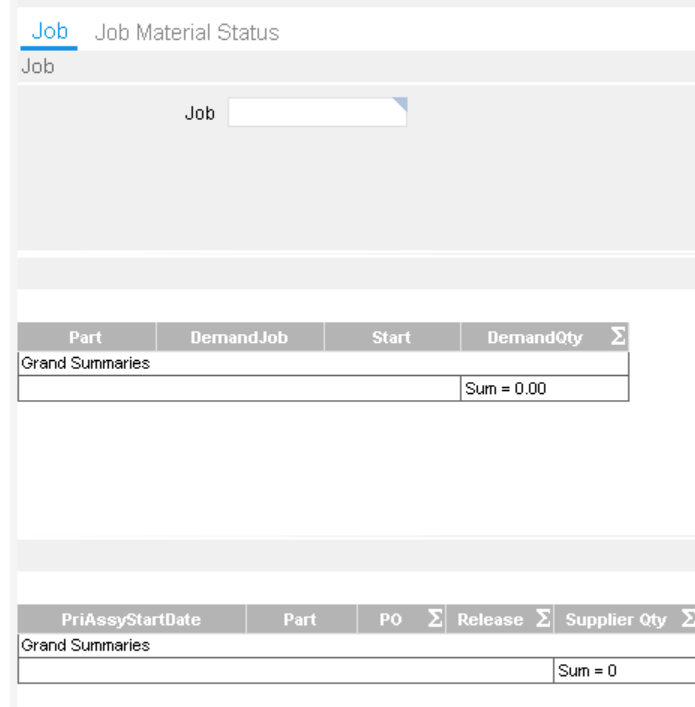Select the DemandQty column header
The width and height of the screenshot is (695, 707).
(534, 338)
